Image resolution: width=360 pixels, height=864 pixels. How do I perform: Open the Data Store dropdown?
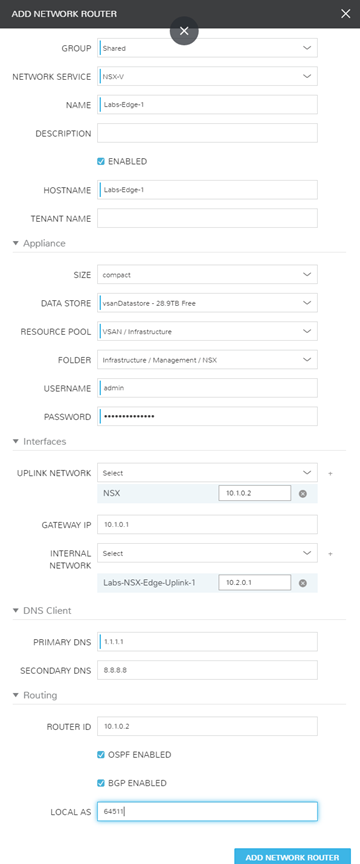point(207,303)
